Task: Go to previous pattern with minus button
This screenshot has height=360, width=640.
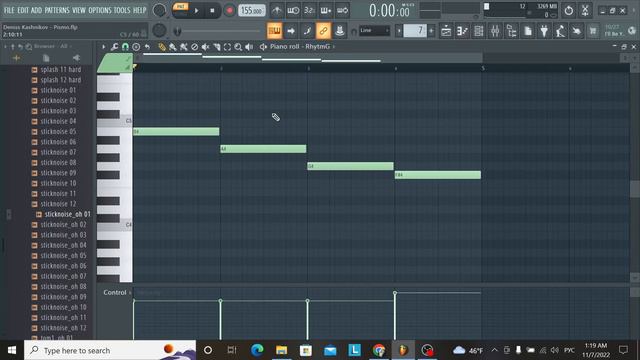Action: (399, 31)
